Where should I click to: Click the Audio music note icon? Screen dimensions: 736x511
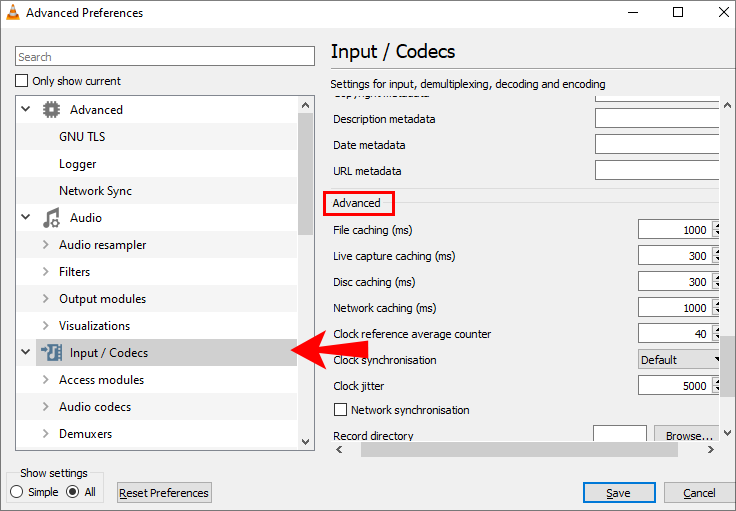click(52, 218)
